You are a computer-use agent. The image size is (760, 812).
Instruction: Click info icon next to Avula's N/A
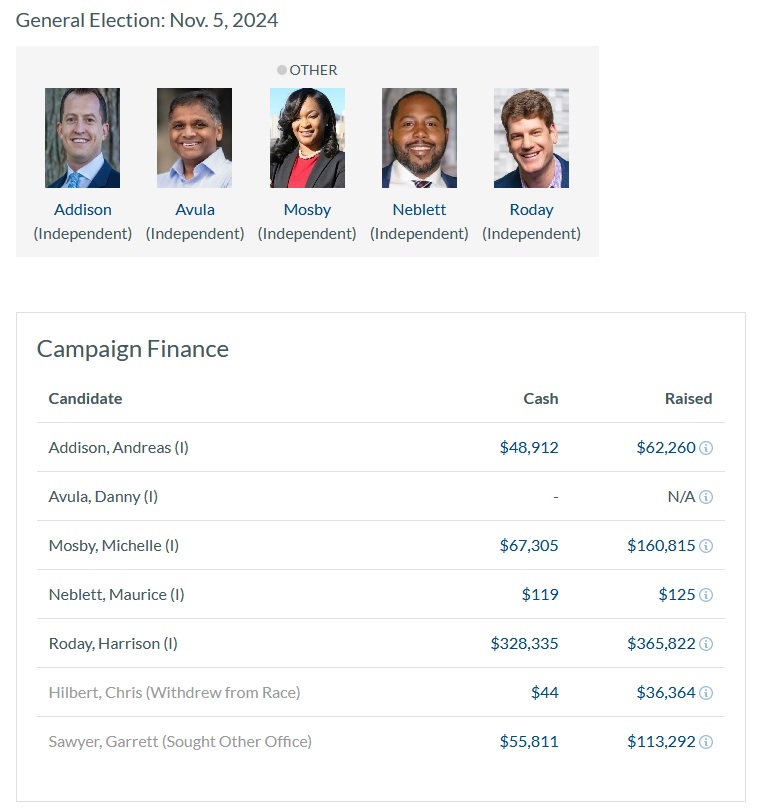click(706, 497)
